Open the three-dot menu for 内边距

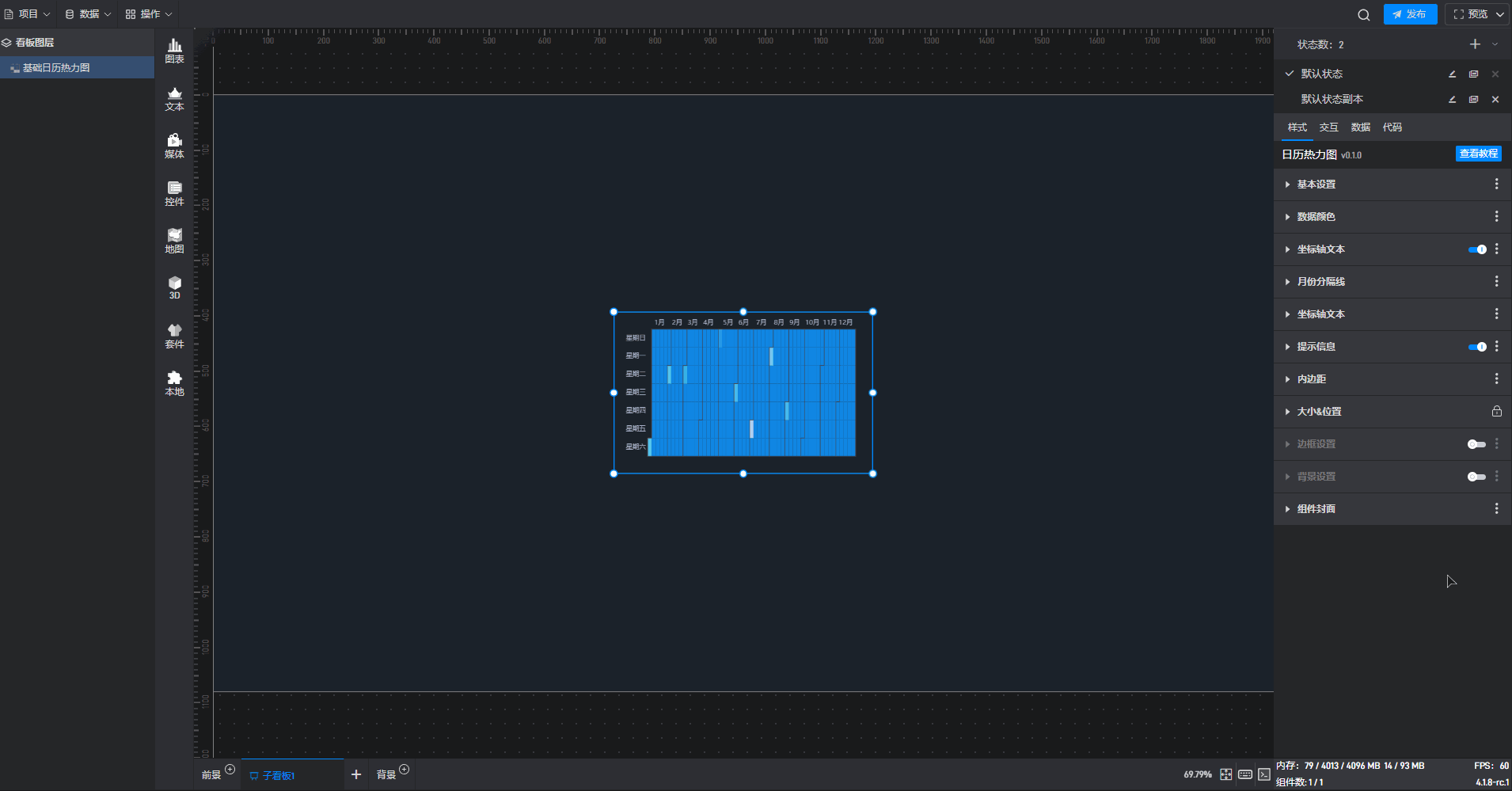(x=1496, y=378)
